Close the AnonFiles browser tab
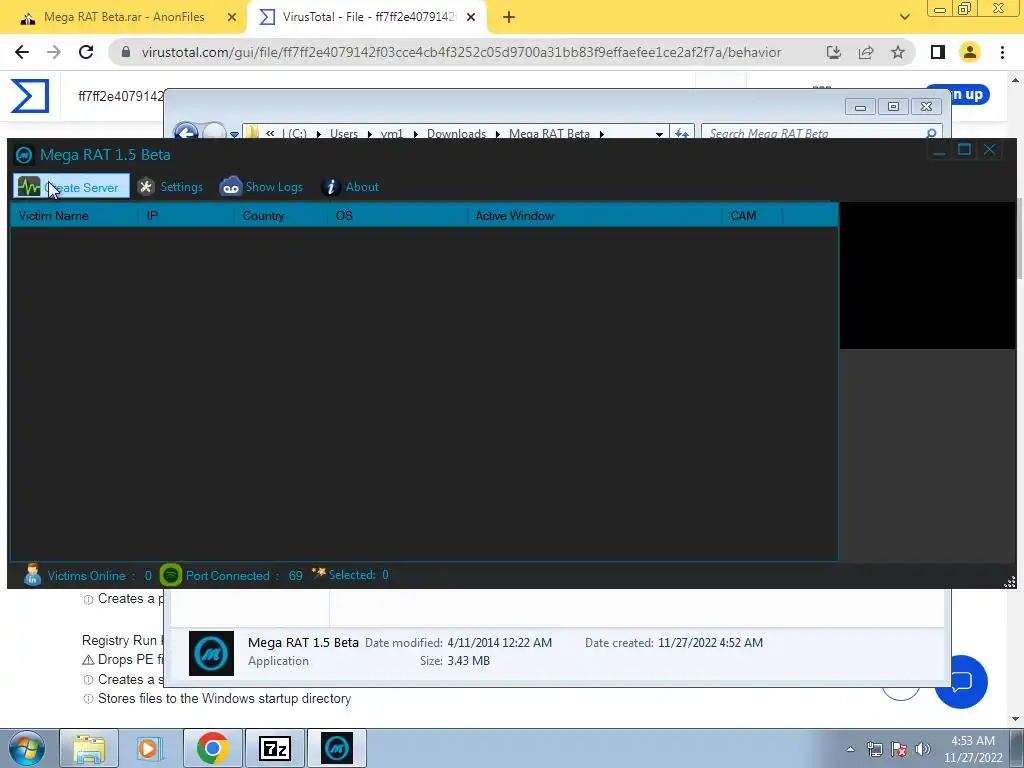The height and width of the screenshot is (768, 1024). [232, 18]
